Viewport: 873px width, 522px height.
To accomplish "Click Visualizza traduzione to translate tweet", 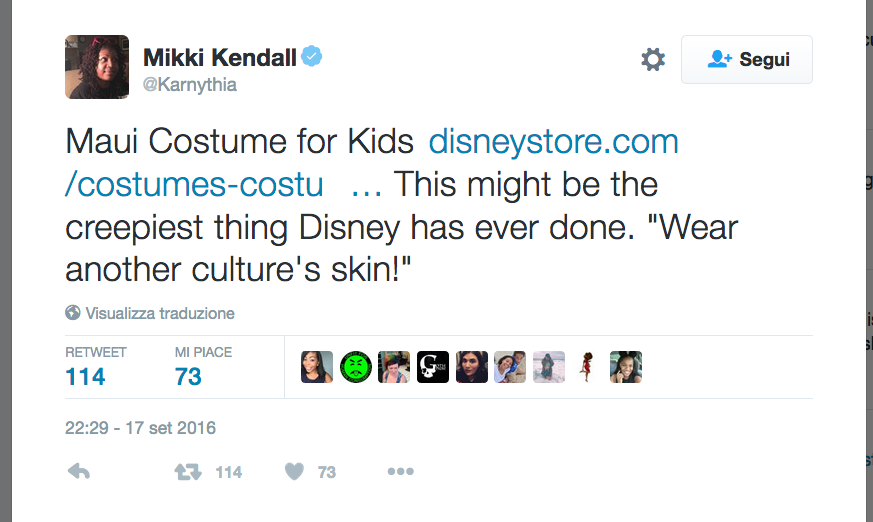I will (160, 313).
